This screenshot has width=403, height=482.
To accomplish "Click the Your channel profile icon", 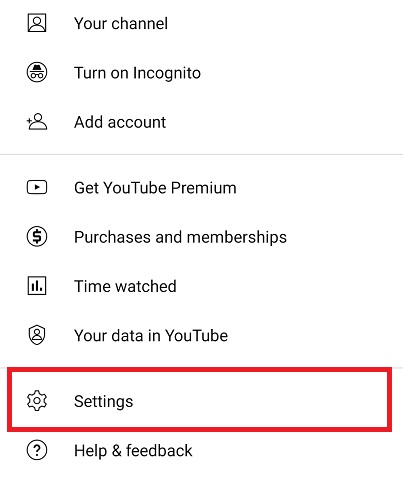I will [37, 23].
